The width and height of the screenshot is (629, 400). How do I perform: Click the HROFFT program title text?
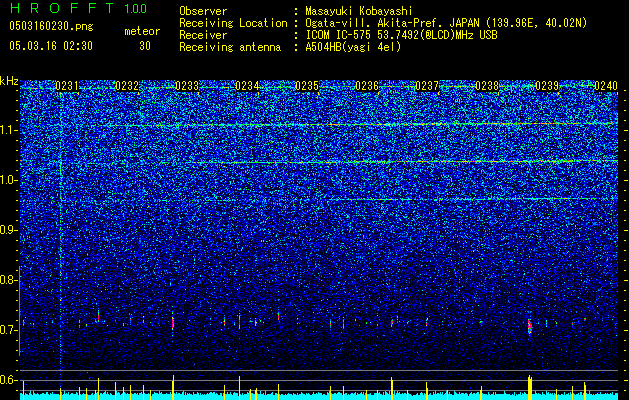point(62,8)
